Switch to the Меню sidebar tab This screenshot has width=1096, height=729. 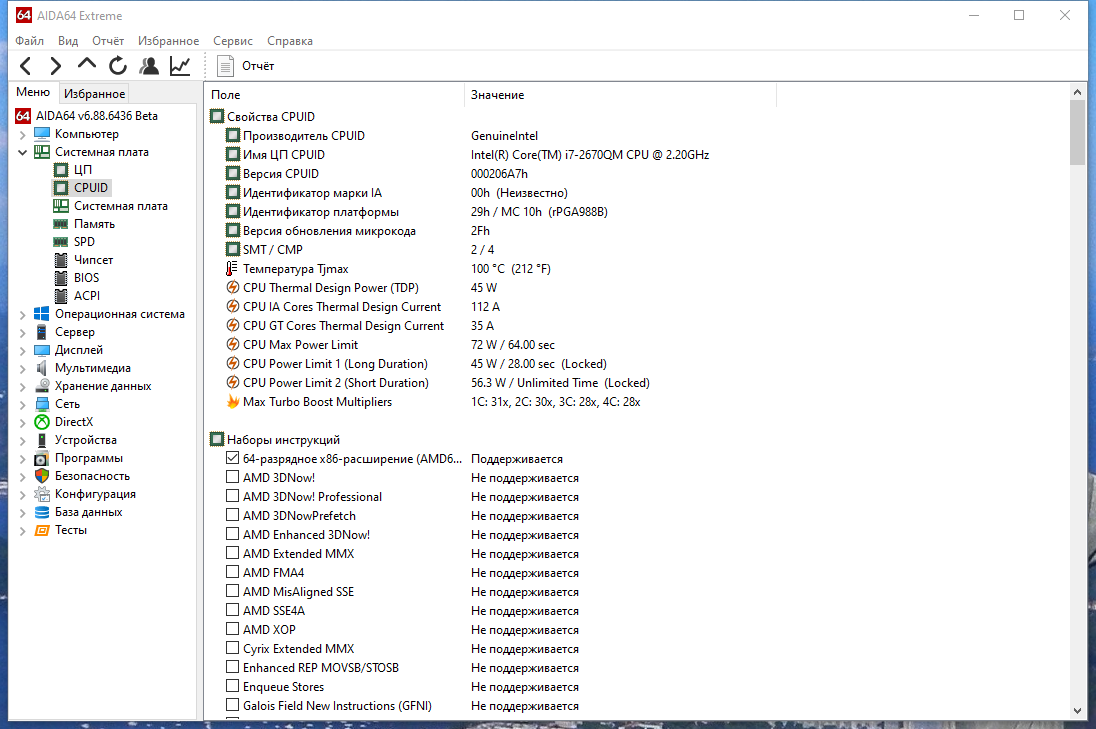click(x=34, y=92)
